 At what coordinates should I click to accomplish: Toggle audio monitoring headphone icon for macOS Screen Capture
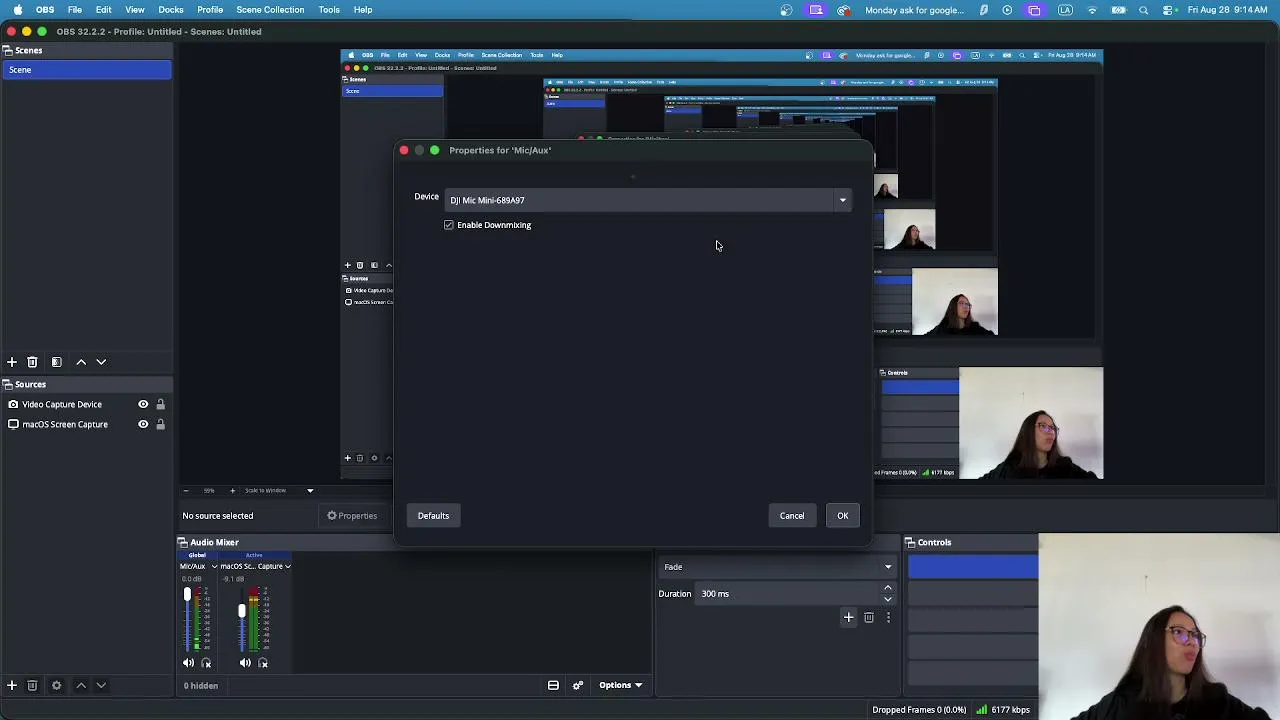click(x=263, y=663)
